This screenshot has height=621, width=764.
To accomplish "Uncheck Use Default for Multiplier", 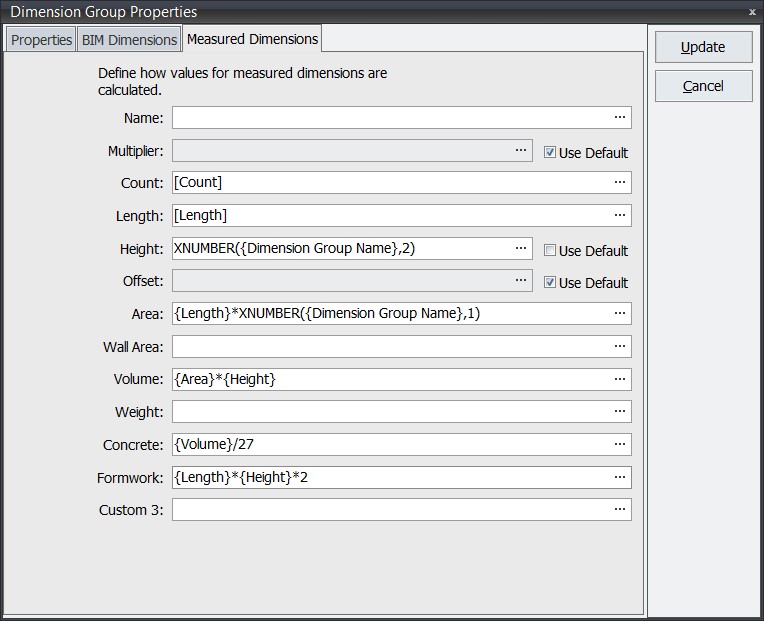I will pyautogui.click(x=550, y=152).
